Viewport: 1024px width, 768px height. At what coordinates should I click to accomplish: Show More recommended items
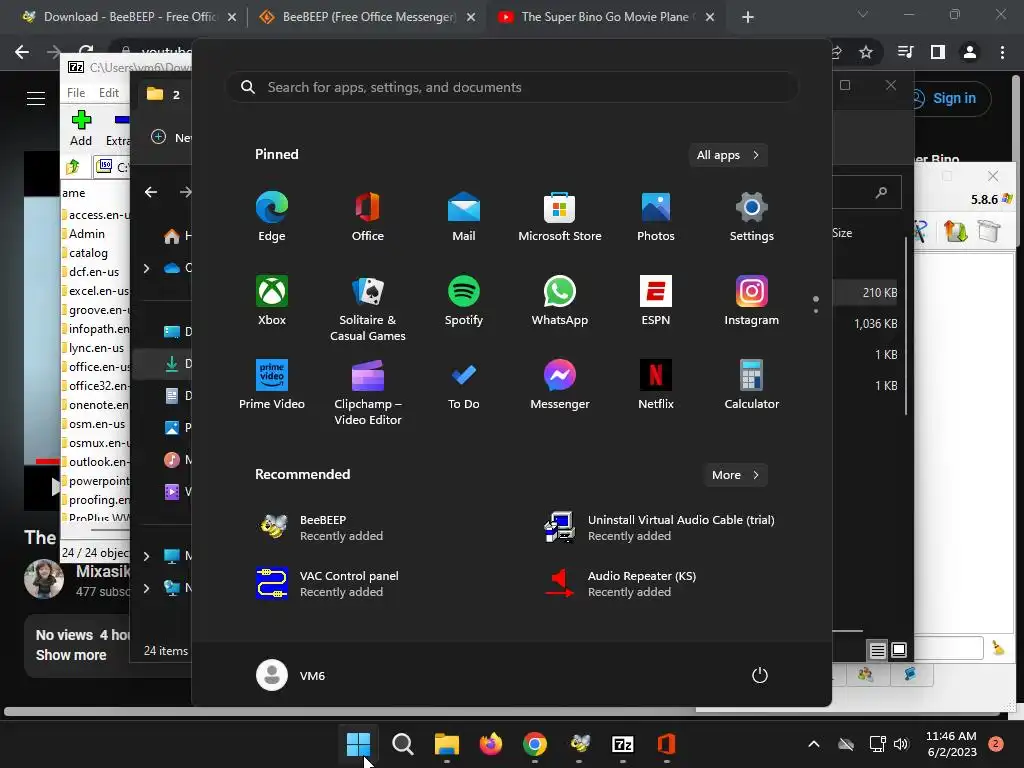coord(735,475)
